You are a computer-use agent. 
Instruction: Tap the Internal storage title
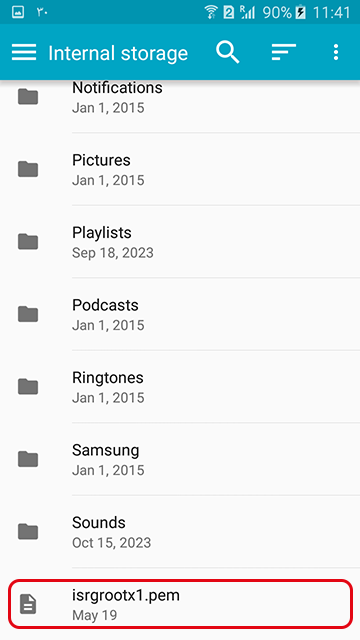(118, 53)
